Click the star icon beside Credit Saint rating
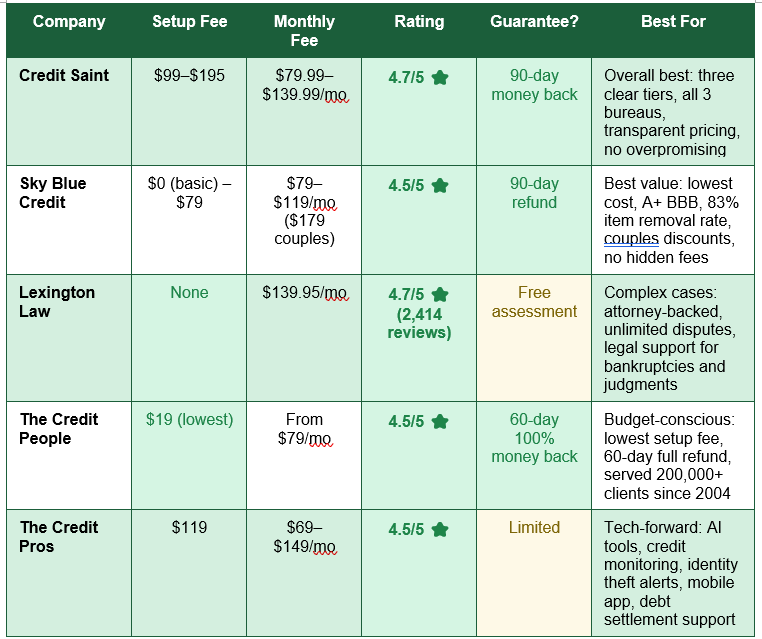This screenshot has width=762, height=639. click(x=440, y=77)
